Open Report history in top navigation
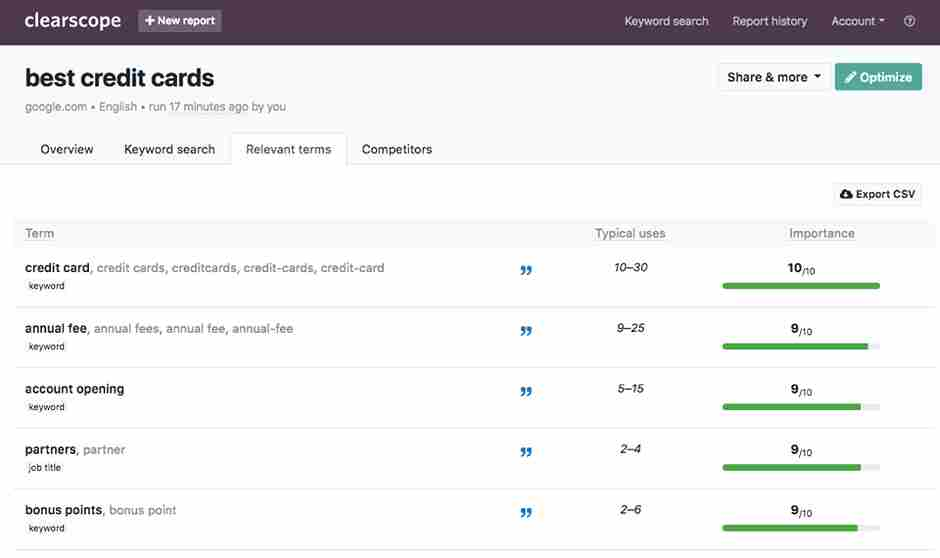 pos(770,22)
